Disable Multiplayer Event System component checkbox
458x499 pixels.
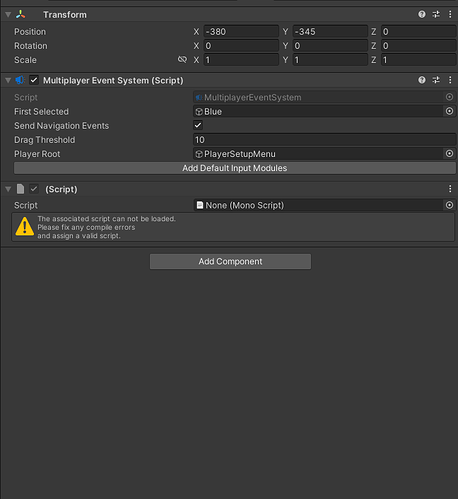coord(34,80)
